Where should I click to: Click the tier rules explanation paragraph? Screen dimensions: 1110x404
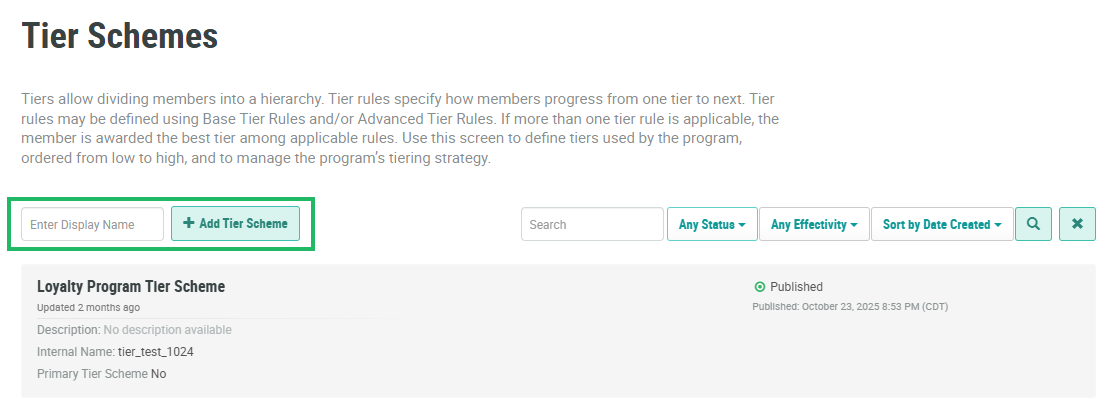click(x=398, y=129)
